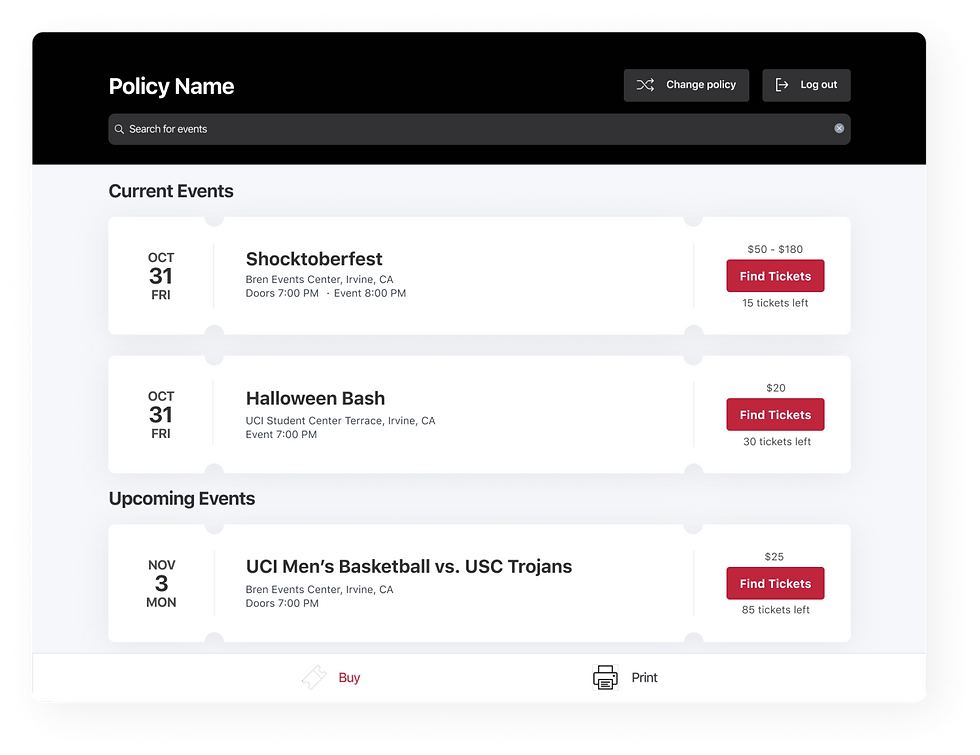The height and width of the screenshot is (755, 980).
Task: Open the Halloween Bash event title
Action: [315, 398]
